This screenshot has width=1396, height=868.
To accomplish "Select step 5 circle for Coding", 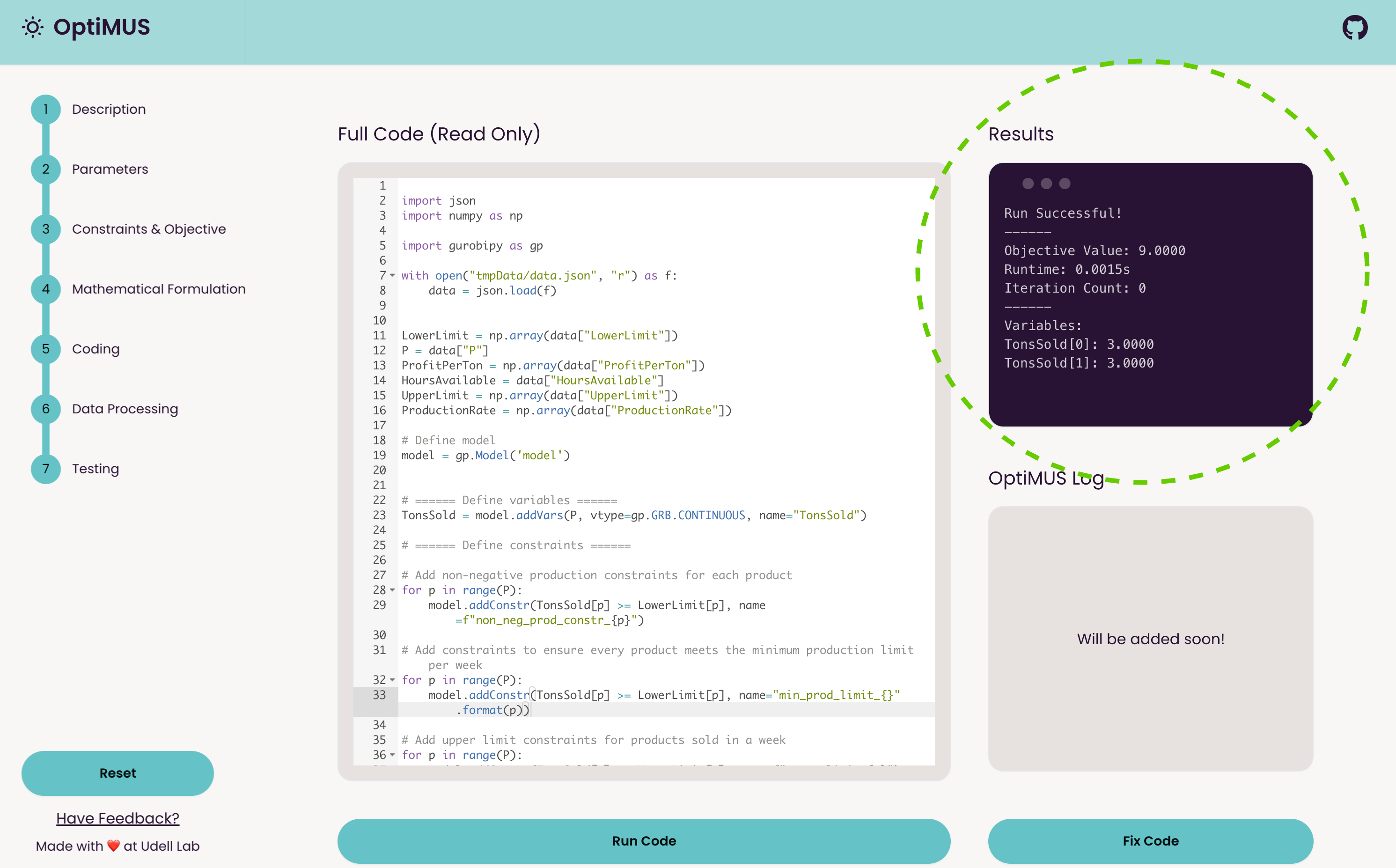I will [46, 349].
